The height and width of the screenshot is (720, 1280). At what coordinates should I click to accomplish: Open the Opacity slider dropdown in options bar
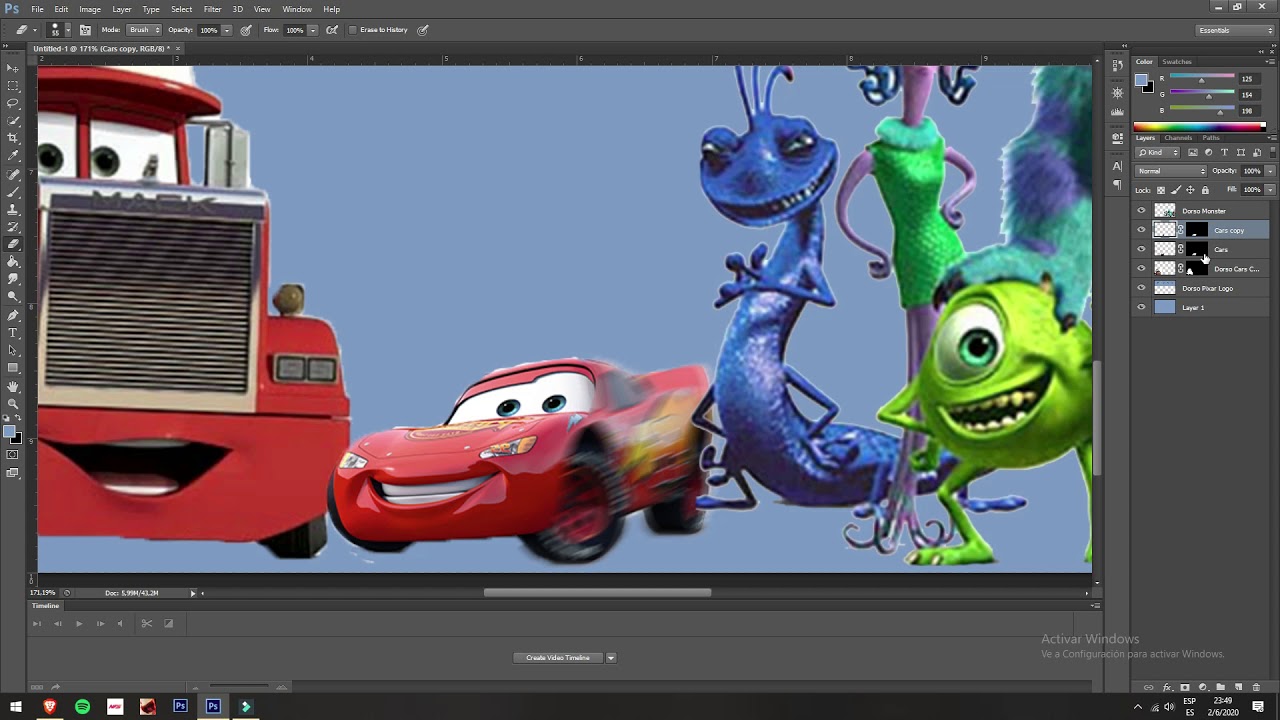(227, 30)
